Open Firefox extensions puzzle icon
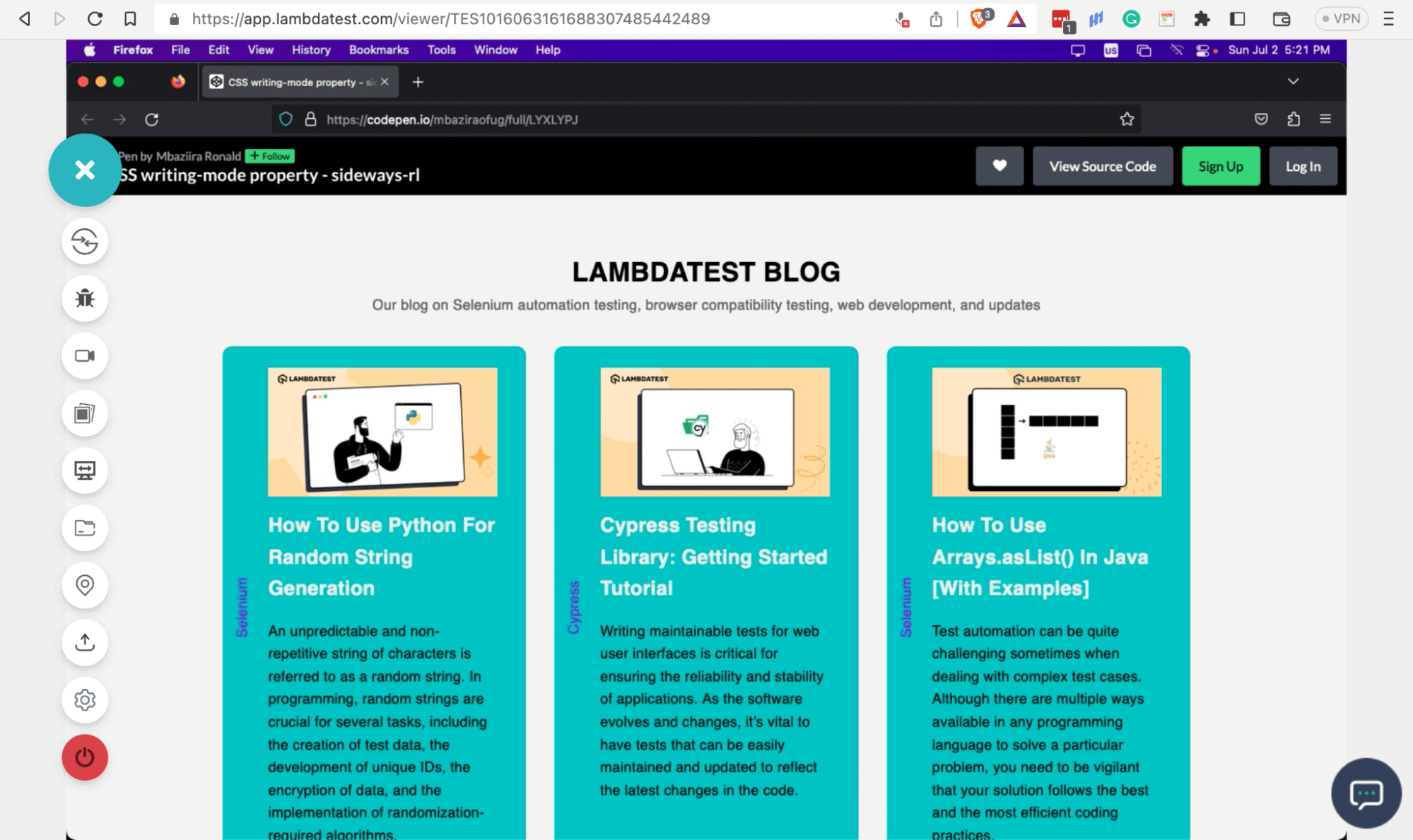1413x840 pixels. pos(1294,119)
